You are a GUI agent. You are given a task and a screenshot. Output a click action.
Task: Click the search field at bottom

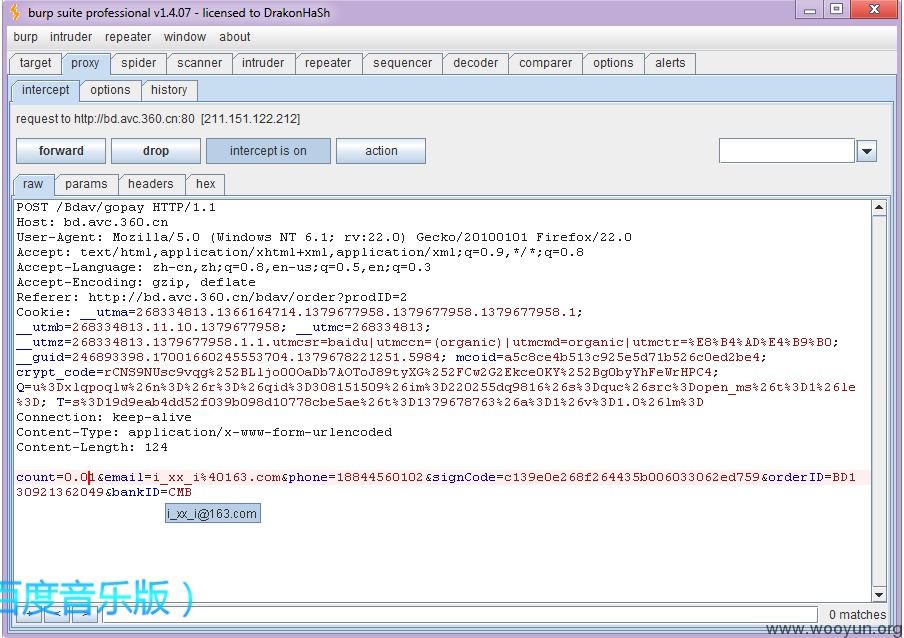pos(459,614)
